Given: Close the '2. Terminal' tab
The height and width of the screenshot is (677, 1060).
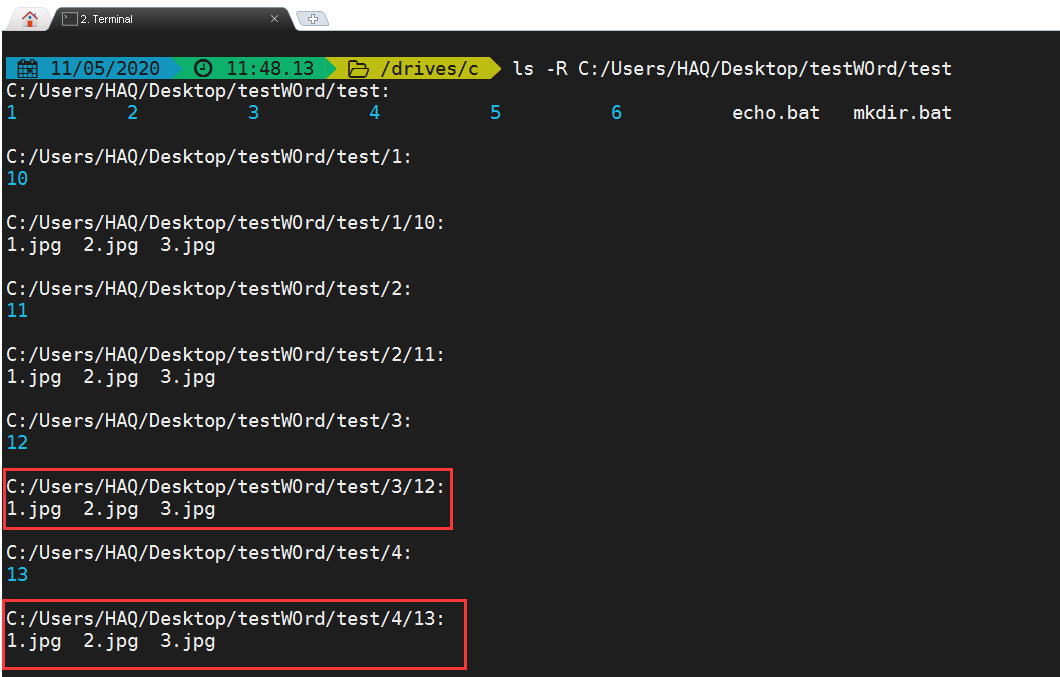Looking at the screenshot, I should point(274,19).
